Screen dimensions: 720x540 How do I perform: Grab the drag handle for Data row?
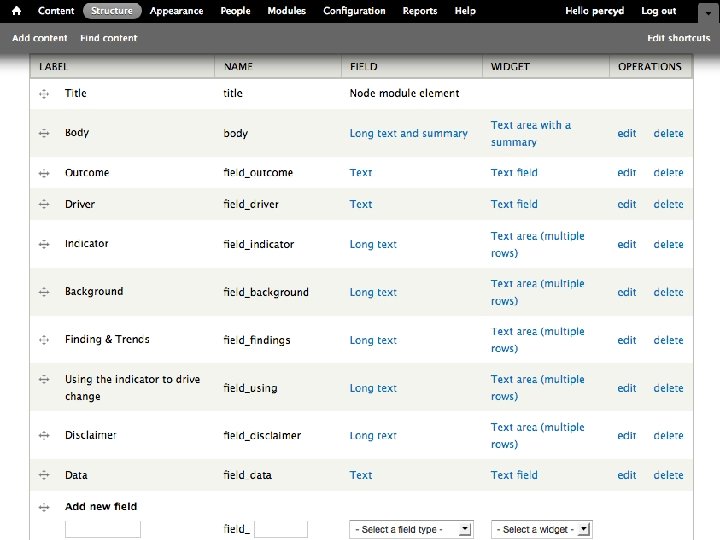44,475
